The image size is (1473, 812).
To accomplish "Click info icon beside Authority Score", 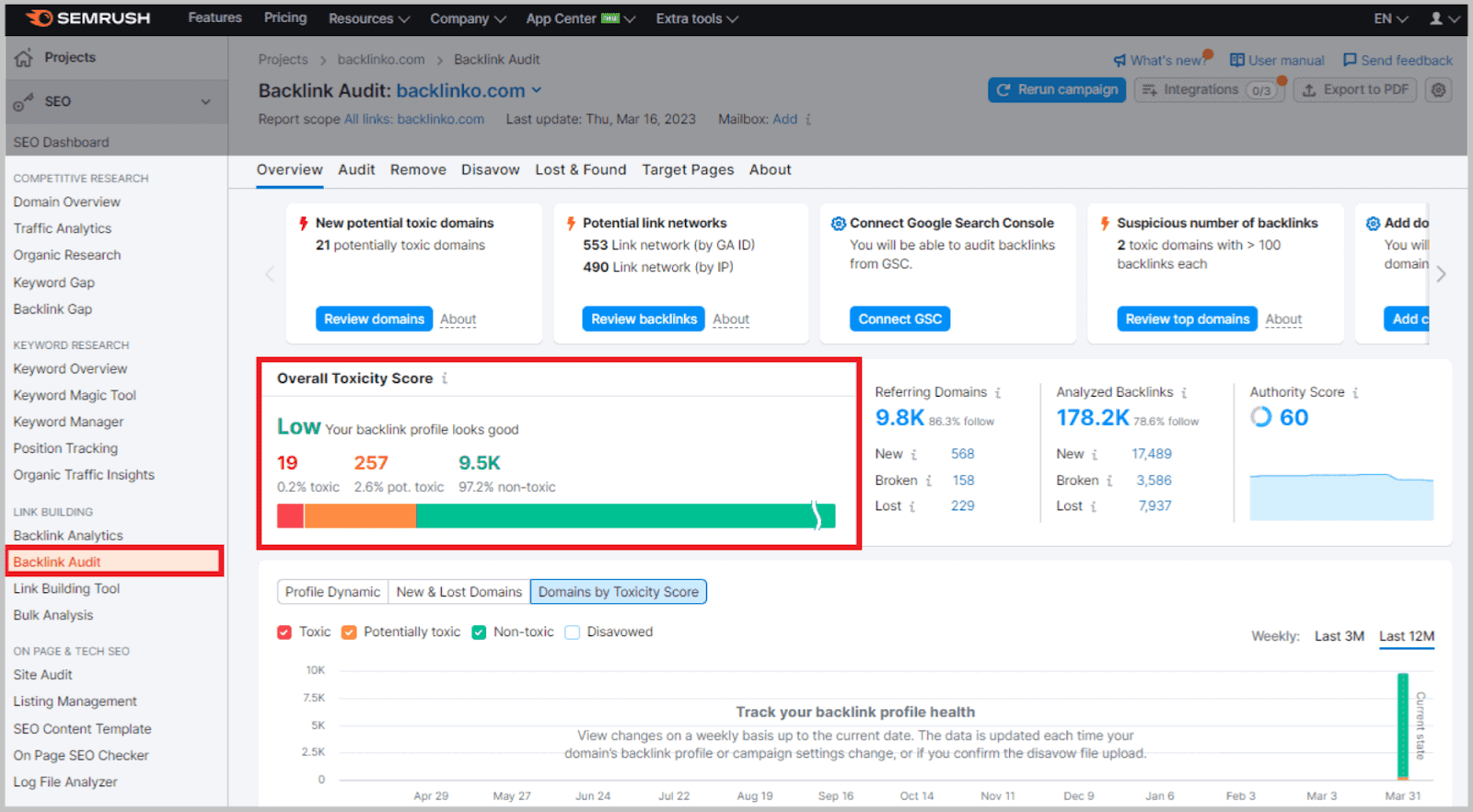I will tap(1355, 392).
